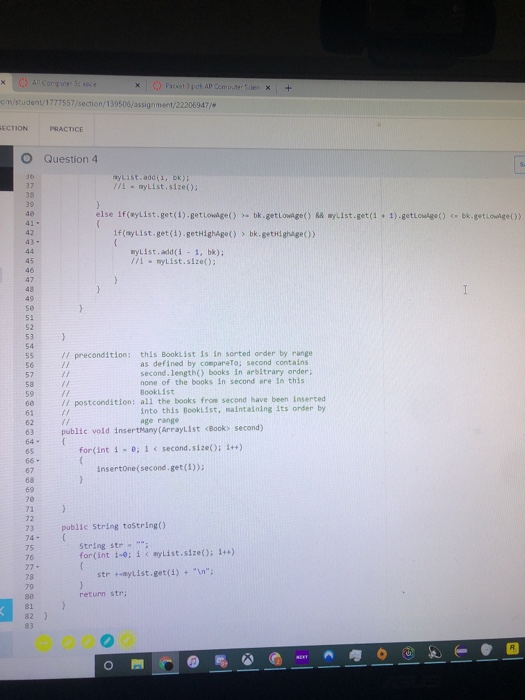This screenshot has height=700, width=525.
Task: Click the 'String str' declaration on line 75
Action: (114, 546)
